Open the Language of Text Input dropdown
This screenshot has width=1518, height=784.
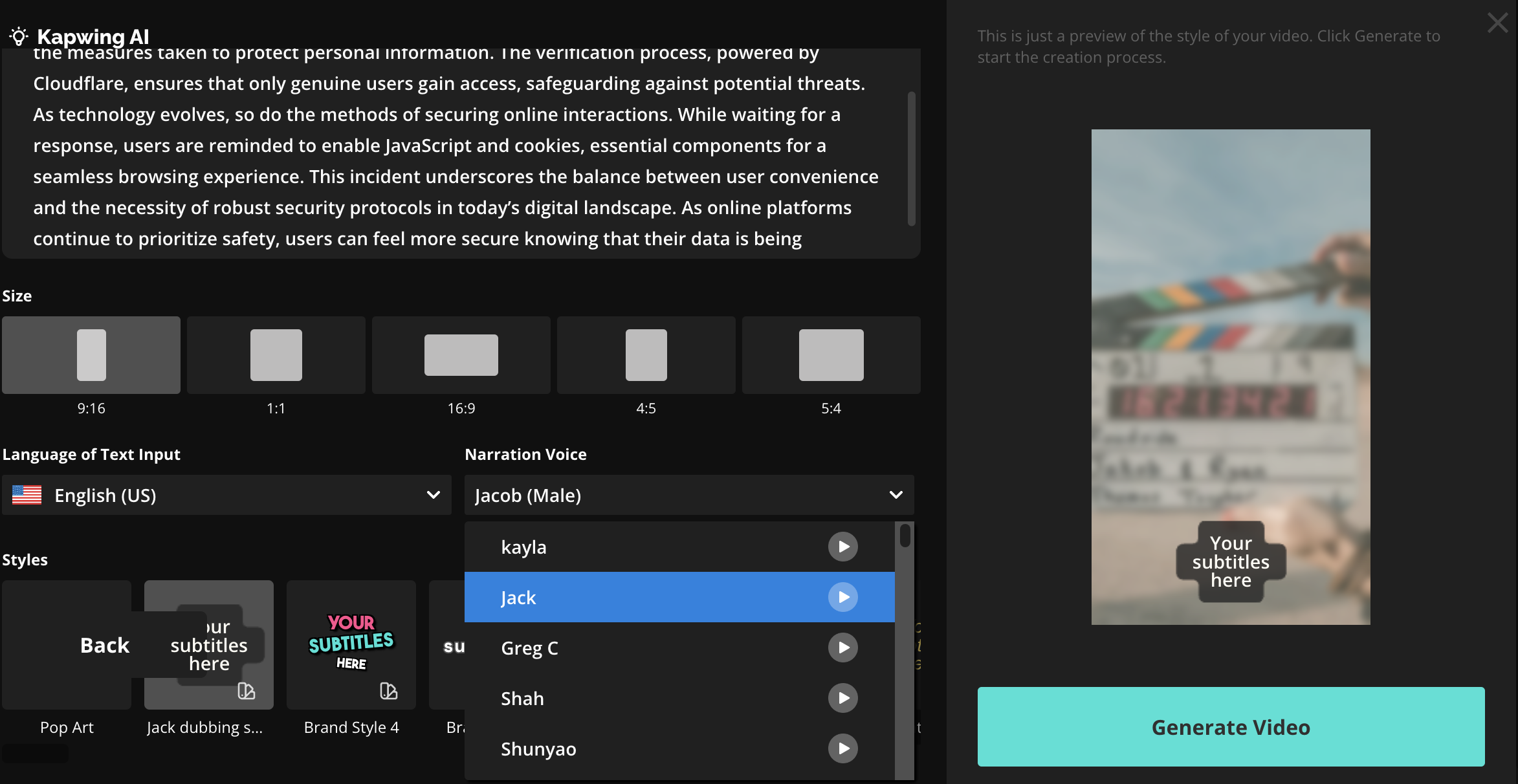(x=226, y=495)
